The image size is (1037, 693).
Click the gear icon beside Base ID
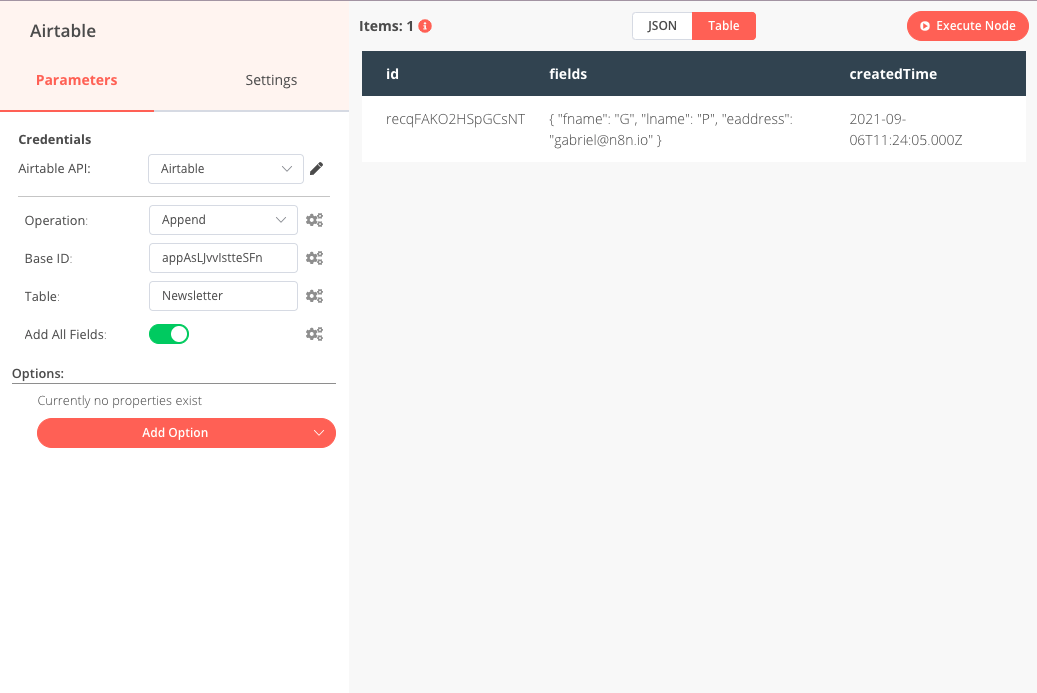click(314, 257)
